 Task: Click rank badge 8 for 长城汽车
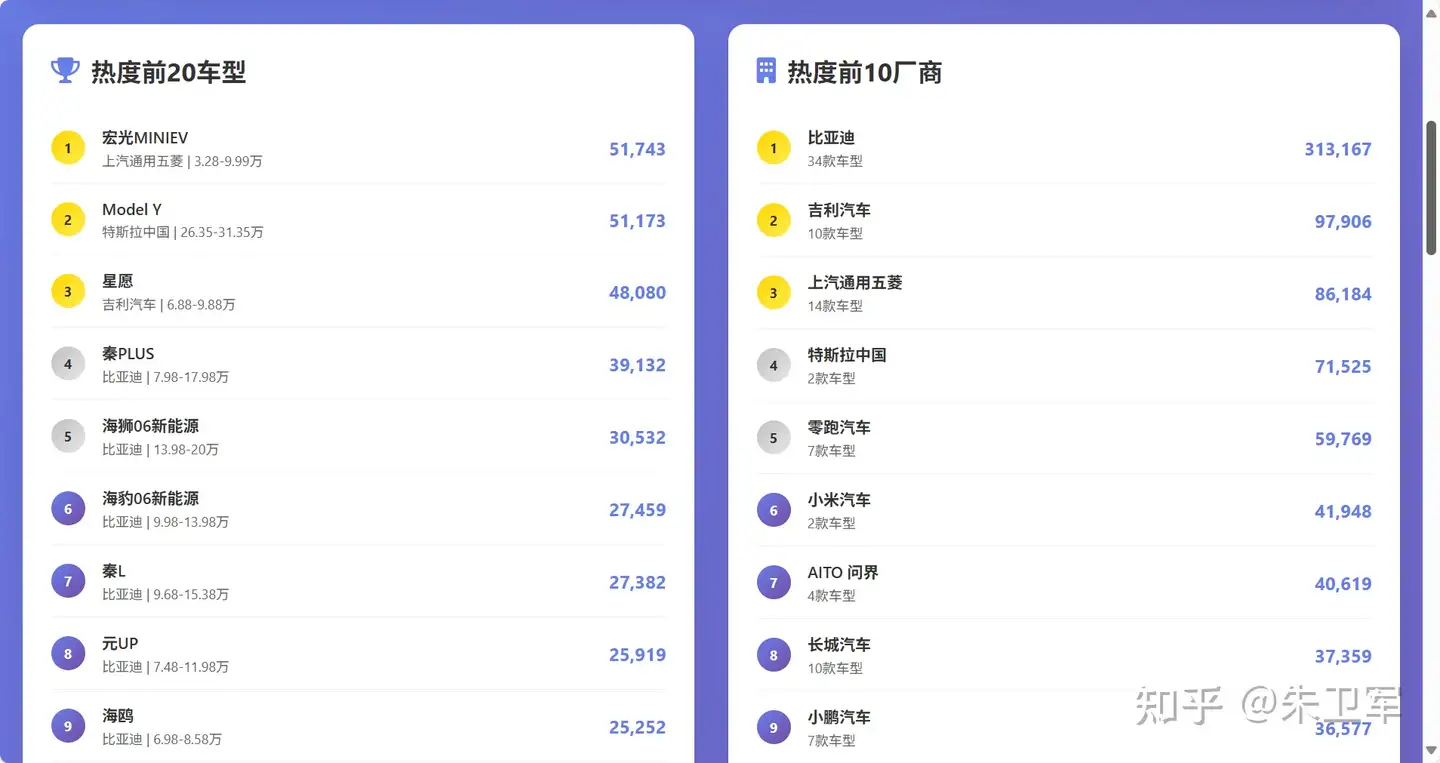774,656
